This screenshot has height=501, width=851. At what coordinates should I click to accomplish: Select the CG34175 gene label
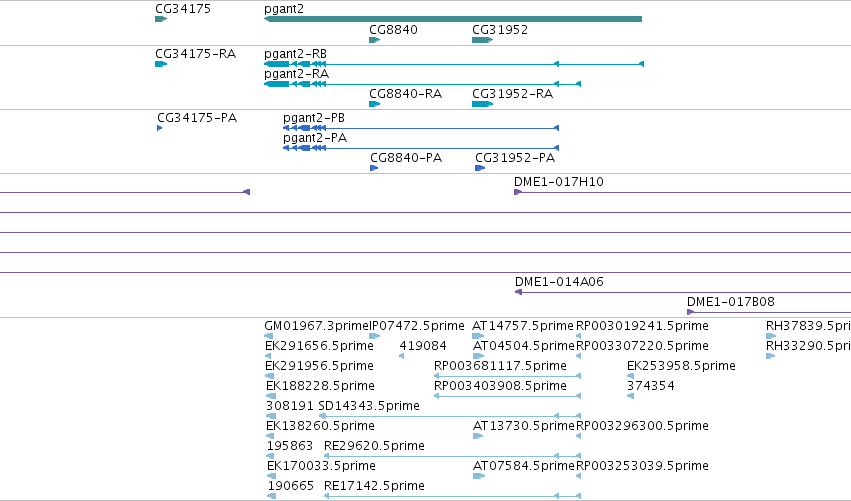[x=183, y=9]
